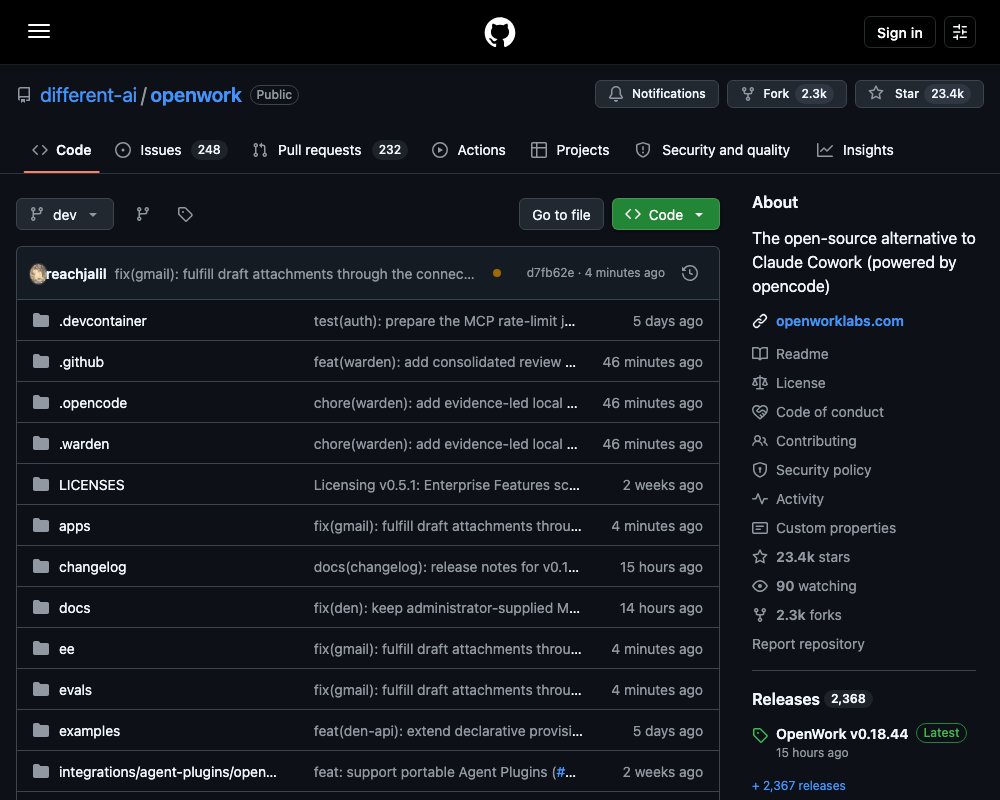The height and width of the screenshot is (800, 1000).
Task: Open the Insights tab
Action: (855, 150)
